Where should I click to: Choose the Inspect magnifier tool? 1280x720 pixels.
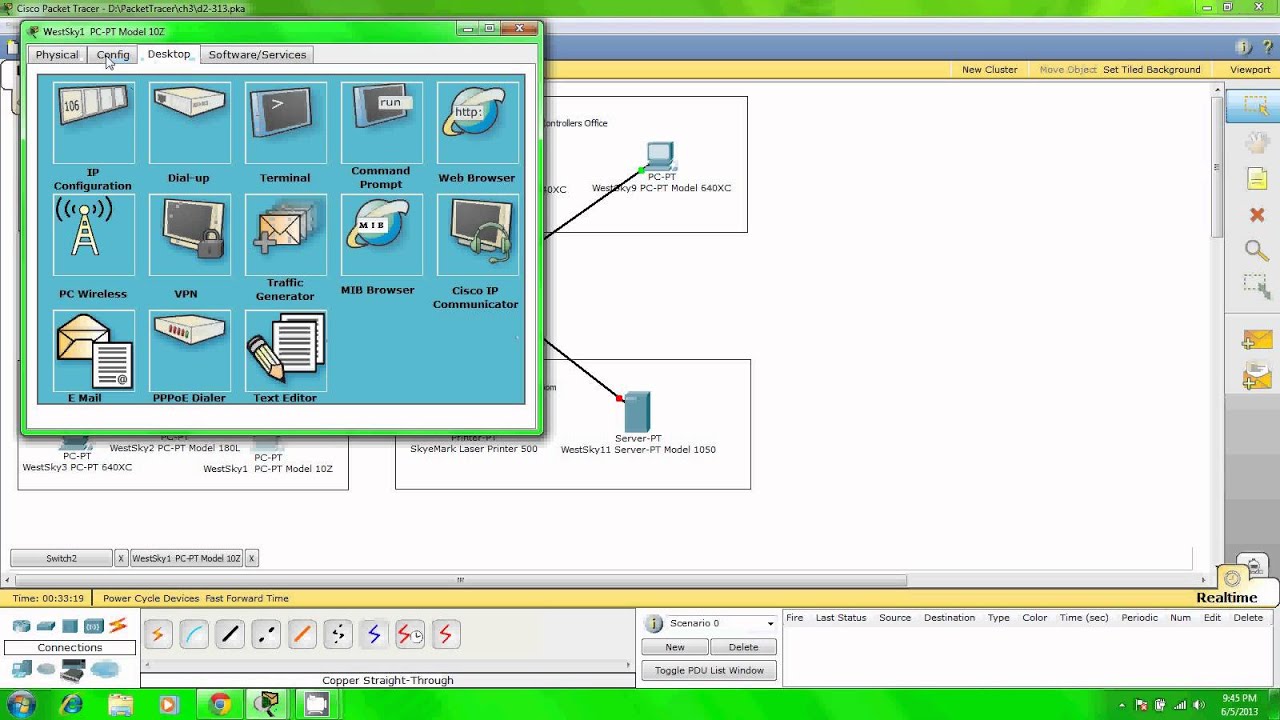tap(1256, 251)
